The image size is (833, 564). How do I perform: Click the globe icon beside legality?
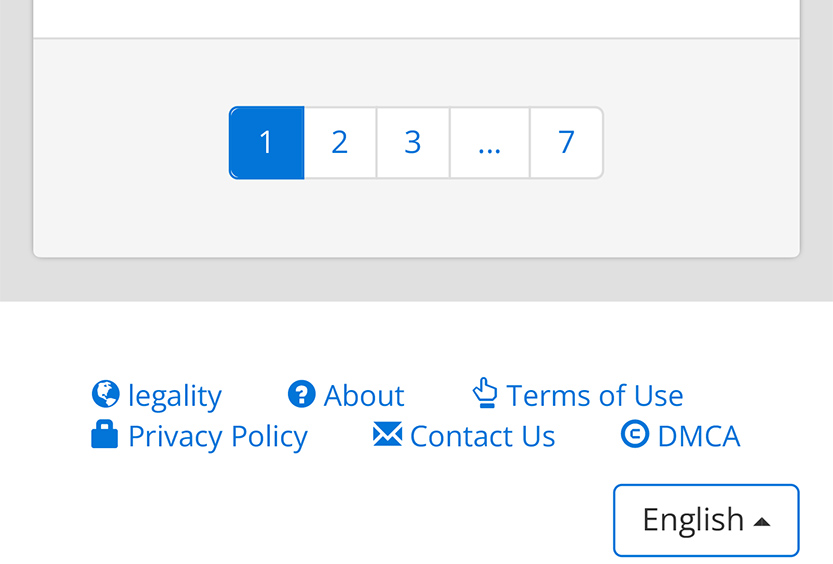point(105,394)
